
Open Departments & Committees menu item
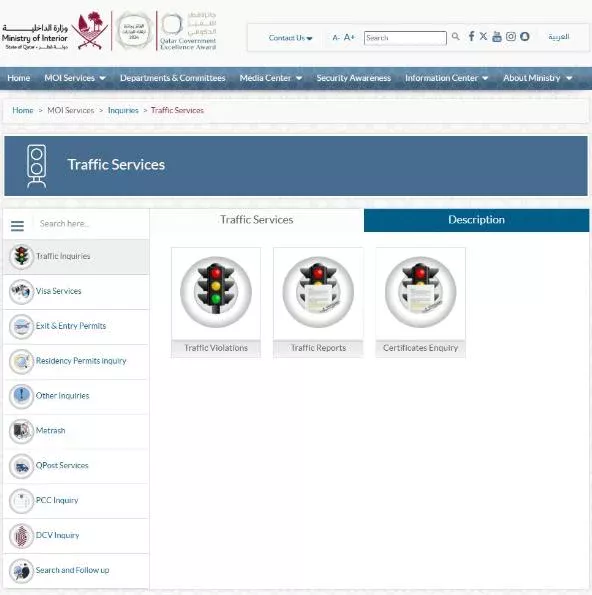173,78
